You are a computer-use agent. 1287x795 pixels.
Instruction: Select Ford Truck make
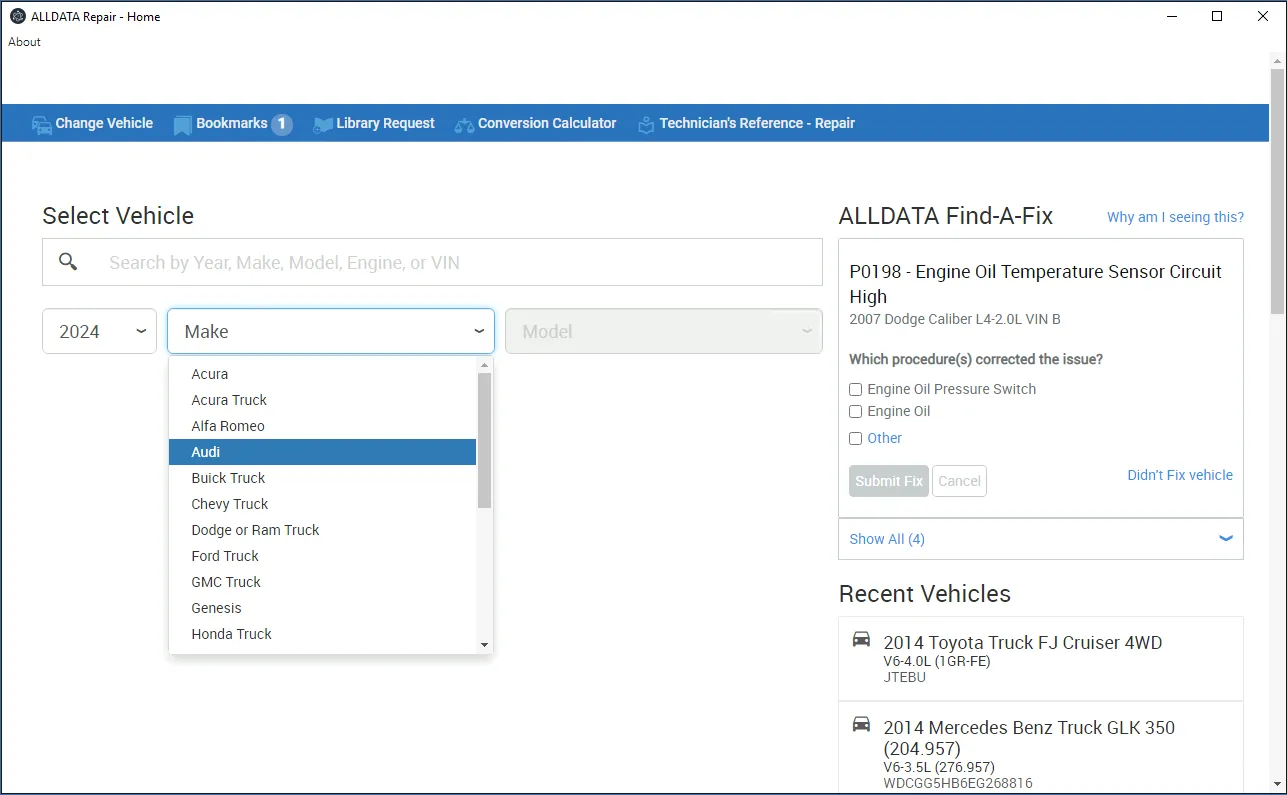coord(322,556)
